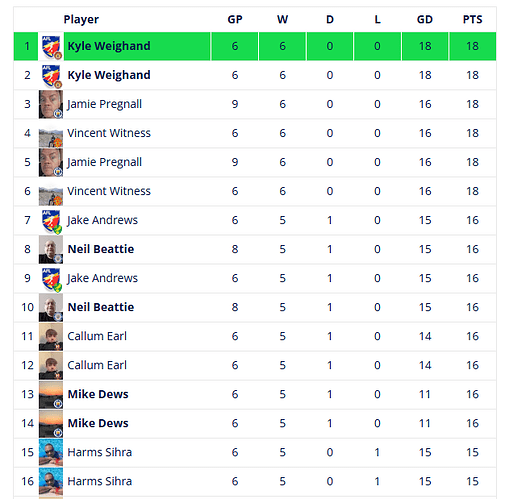Sort table by the PTS column header
Viewport: 505px width, 499px height.
pos(472,19)
